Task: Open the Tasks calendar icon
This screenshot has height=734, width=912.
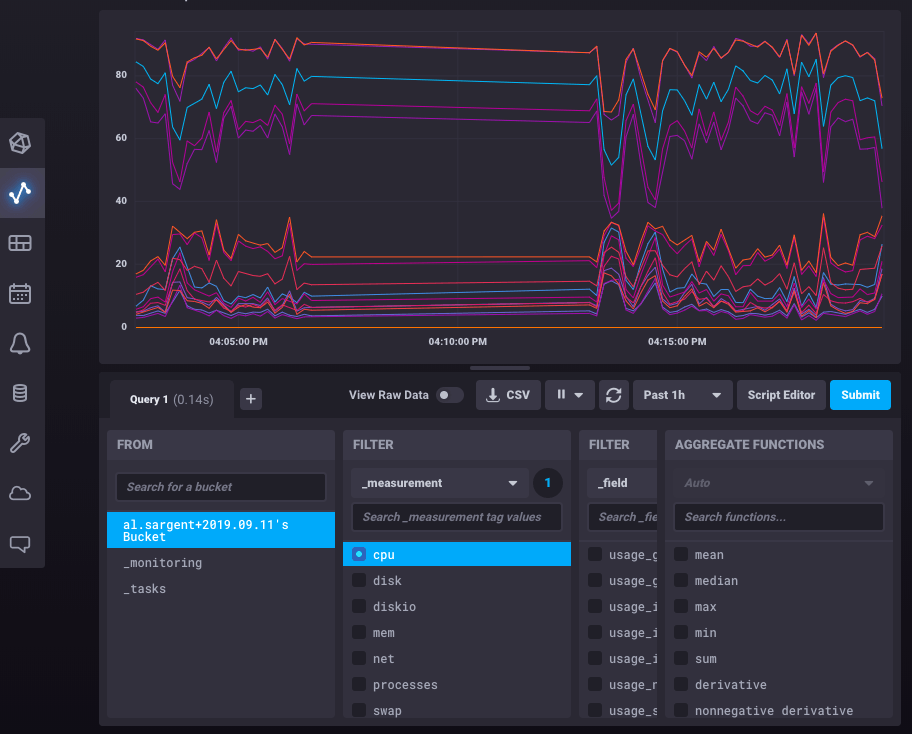Action: tap(22, 292)
